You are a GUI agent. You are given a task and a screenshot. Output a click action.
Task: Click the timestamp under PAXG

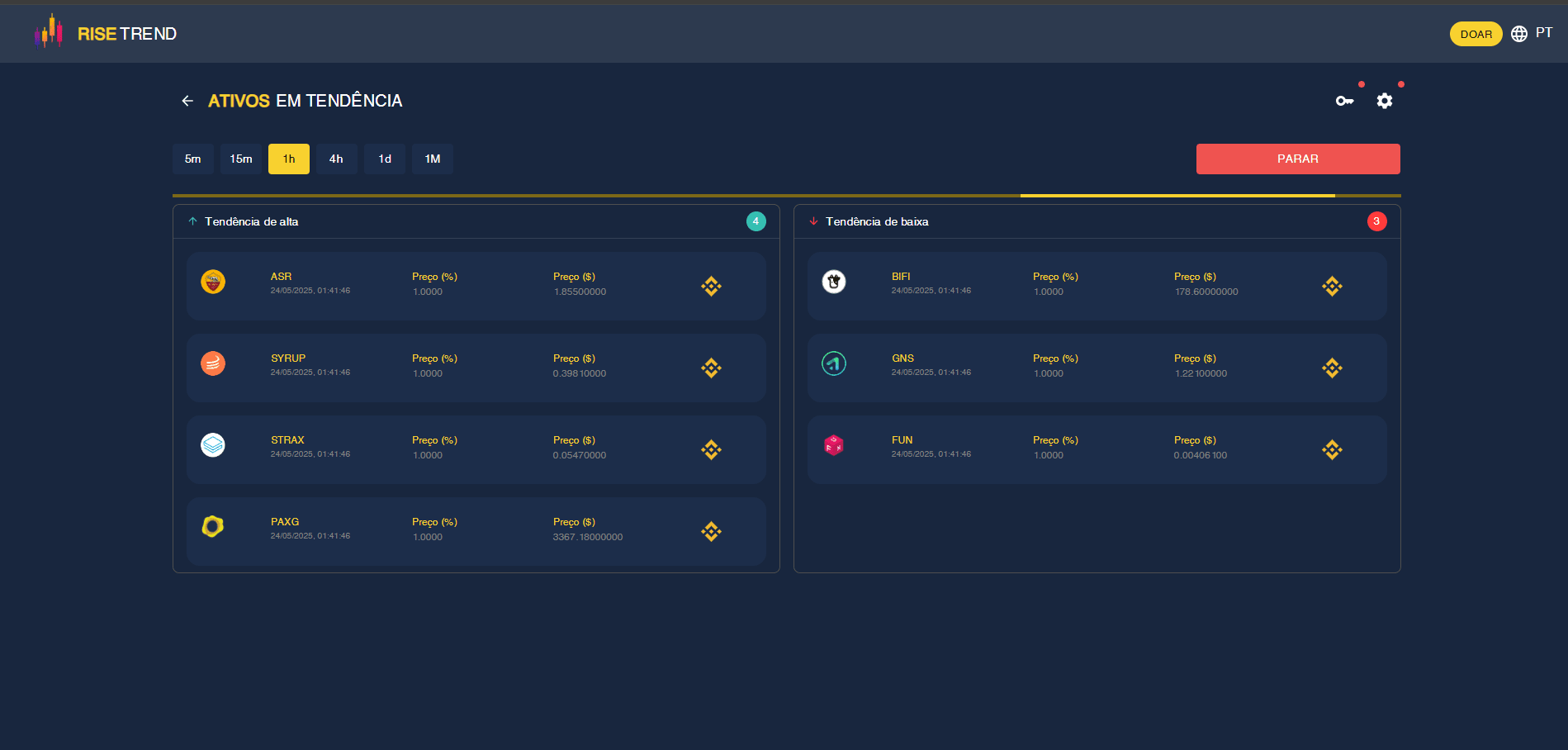point(310,536)
